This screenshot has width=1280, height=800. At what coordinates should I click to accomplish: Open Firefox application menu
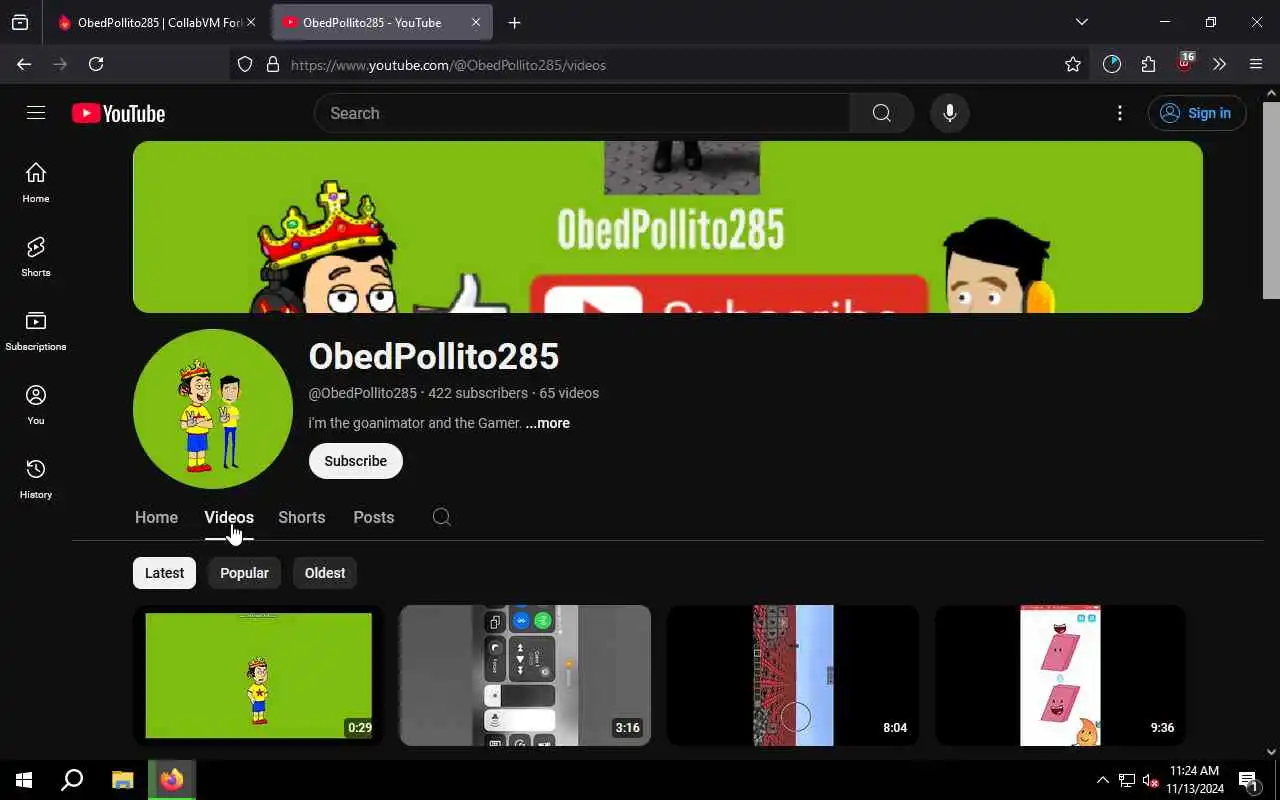[x=1256, y=64]
